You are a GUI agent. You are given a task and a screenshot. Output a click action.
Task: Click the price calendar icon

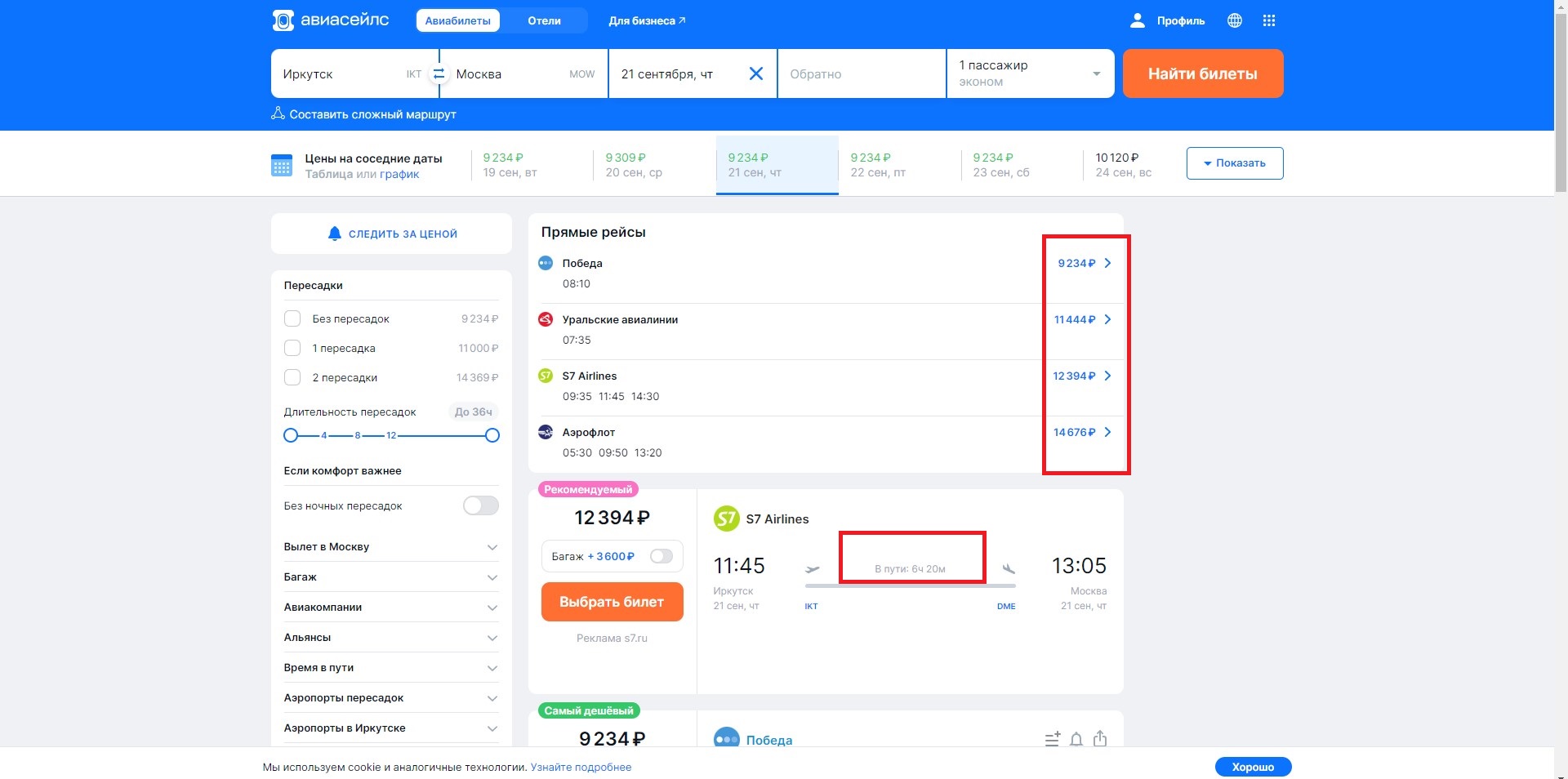(x=281, y=165)
